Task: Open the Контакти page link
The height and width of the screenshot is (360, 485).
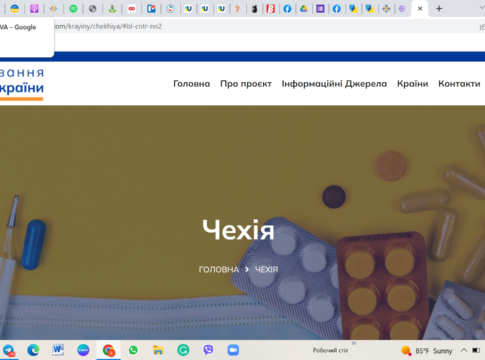Action: point(459,84)
